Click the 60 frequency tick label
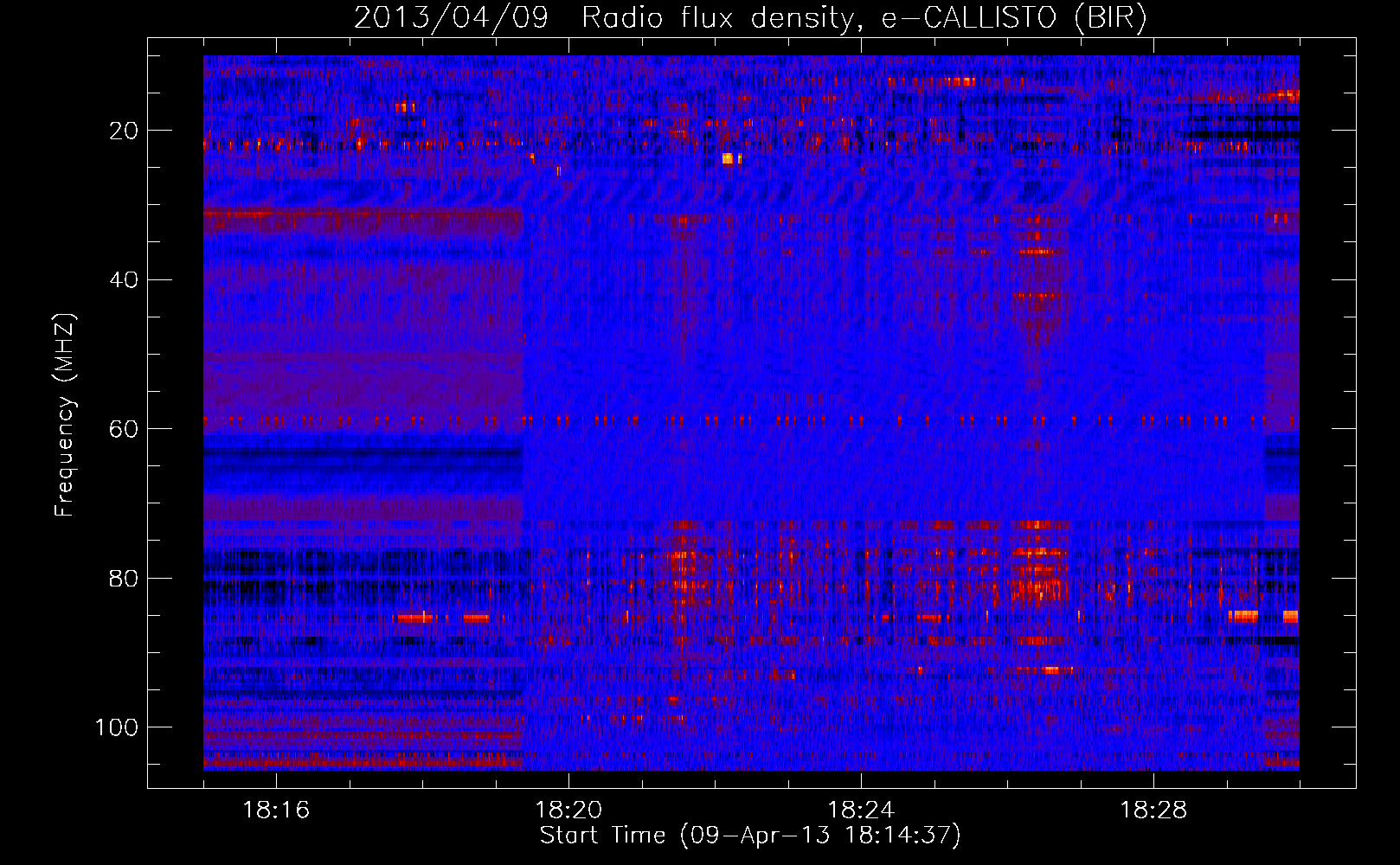The width and height of the screenshot is (1400, 865). pyautogui.click(x=125, y=429)
